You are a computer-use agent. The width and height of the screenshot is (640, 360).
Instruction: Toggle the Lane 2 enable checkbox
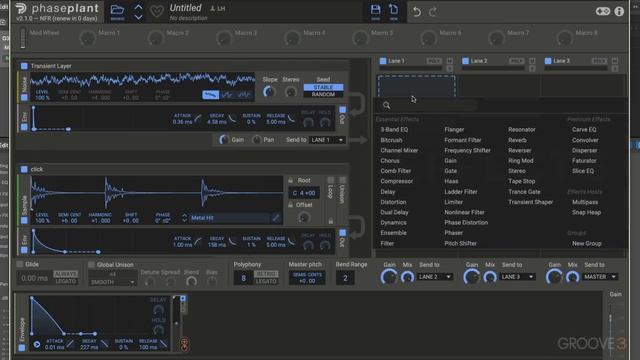pos(465,61)
